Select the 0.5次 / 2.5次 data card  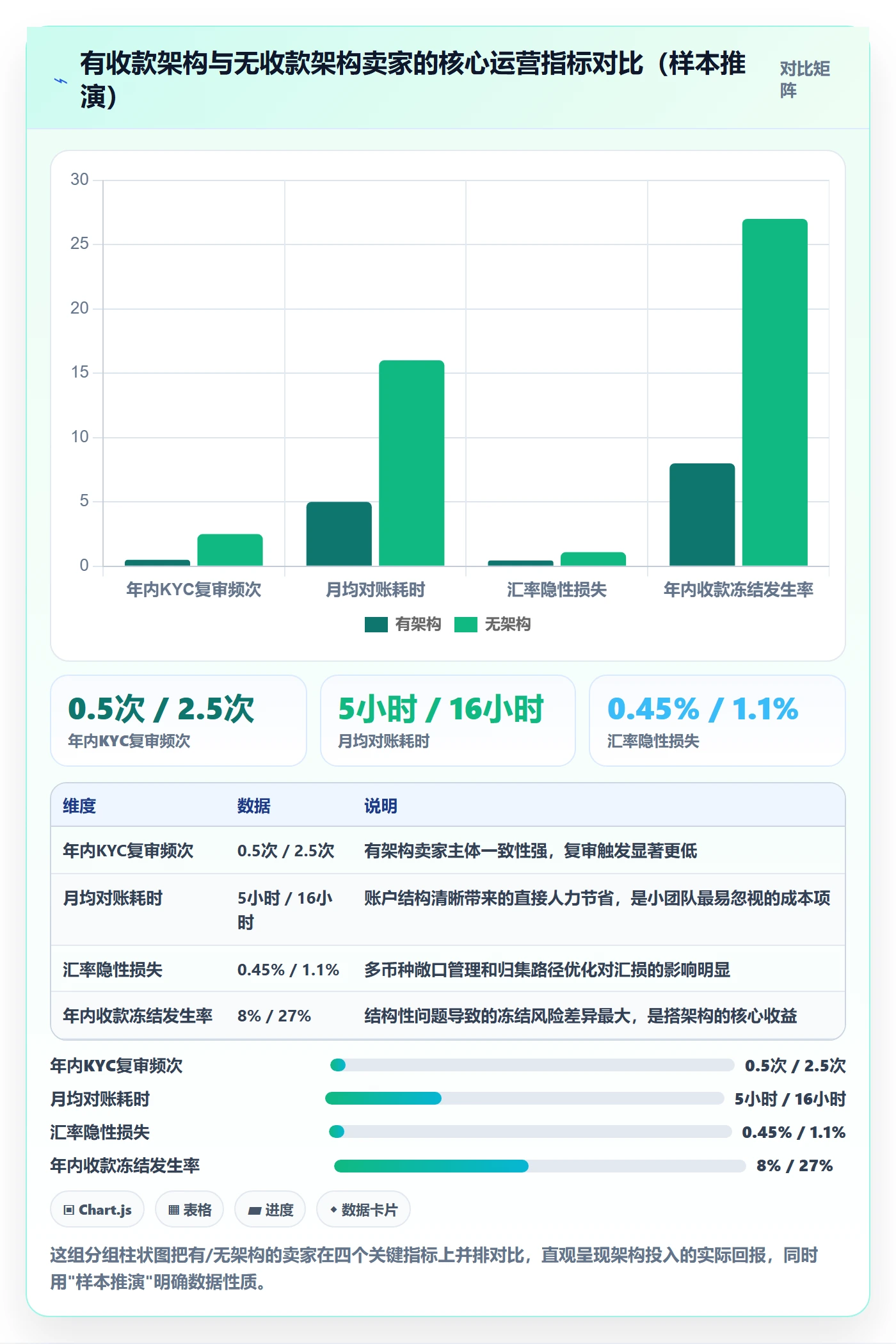pyautogui.click(x=179, y=721)
